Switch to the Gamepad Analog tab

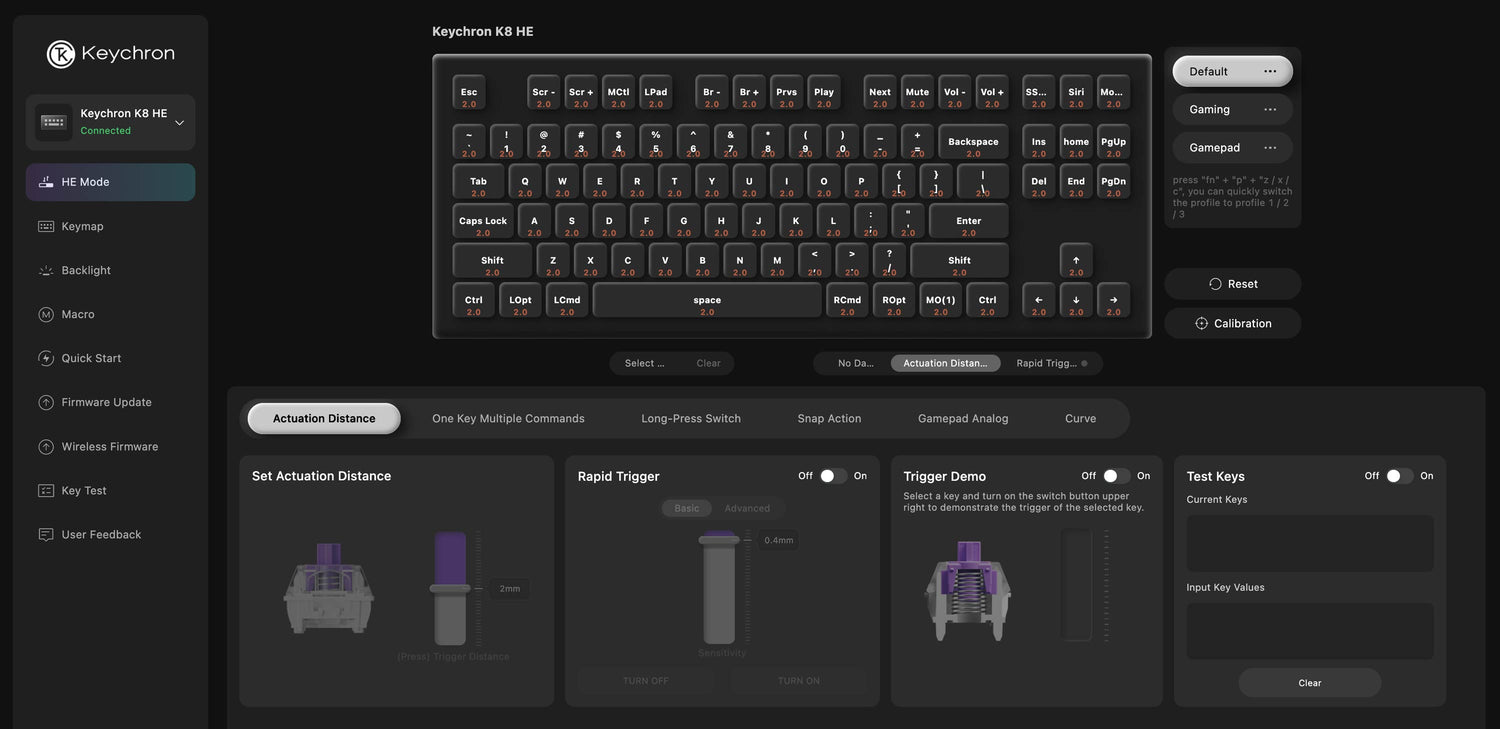(x=963, y=418)
